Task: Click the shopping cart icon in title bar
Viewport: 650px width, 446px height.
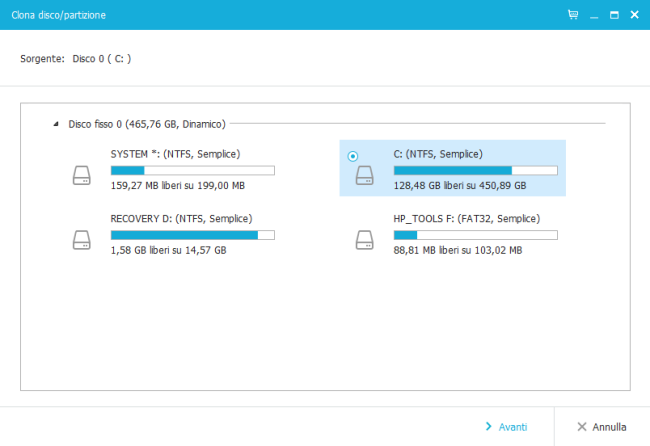Action: click(572, 15)
